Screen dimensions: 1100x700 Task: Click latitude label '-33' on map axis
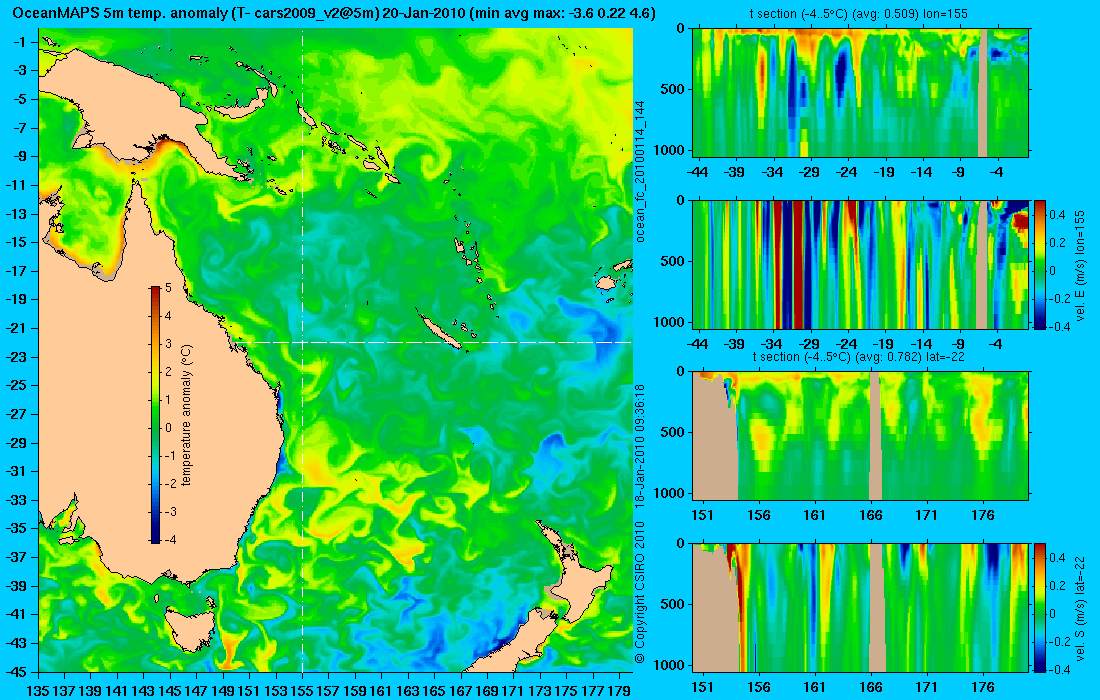click(x=17, y=499)
